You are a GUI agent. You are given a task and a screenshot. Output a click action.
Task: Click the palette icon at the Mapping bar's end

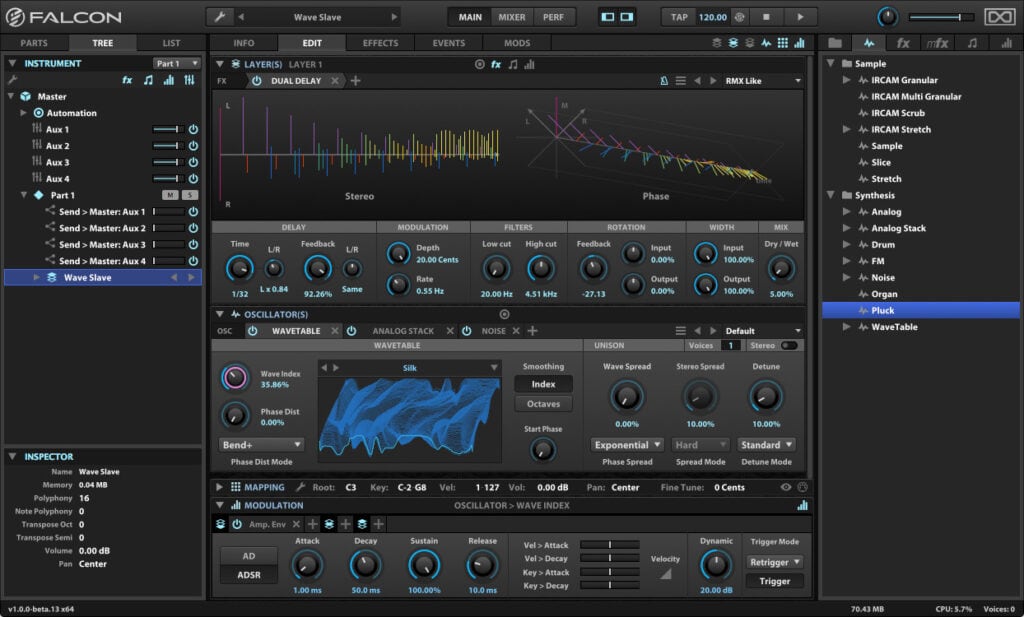pyautogui.click(x=803, y=487)
